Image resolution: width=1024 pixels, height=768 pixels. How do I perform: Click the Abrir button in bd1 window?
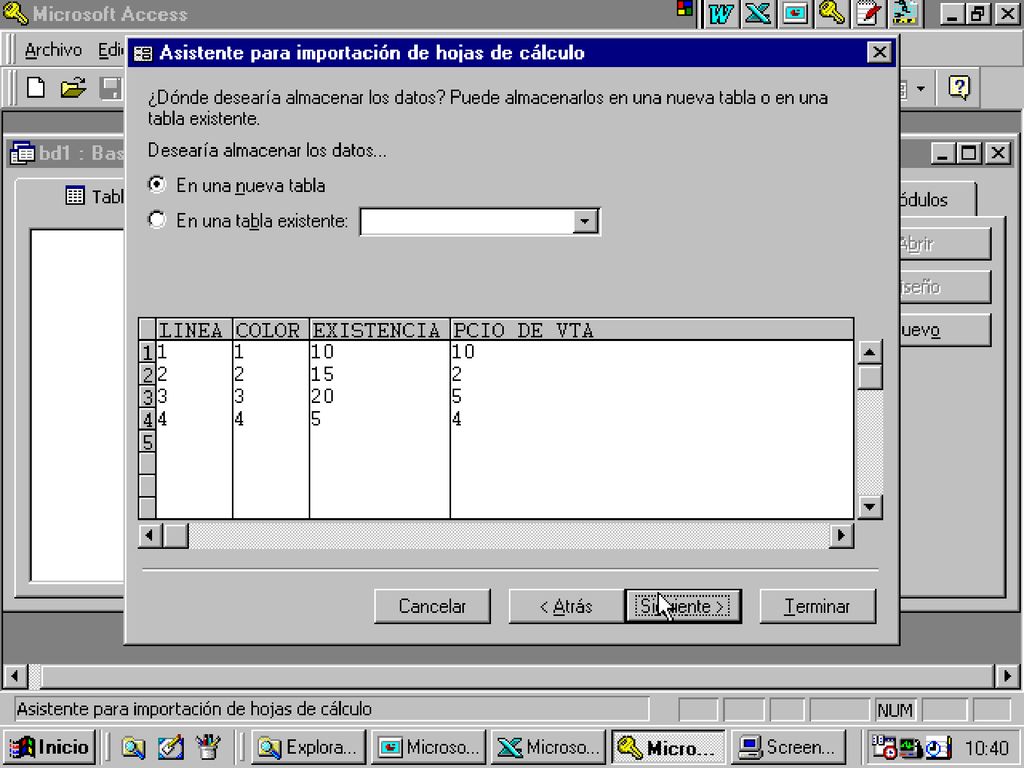pos(944,244)
